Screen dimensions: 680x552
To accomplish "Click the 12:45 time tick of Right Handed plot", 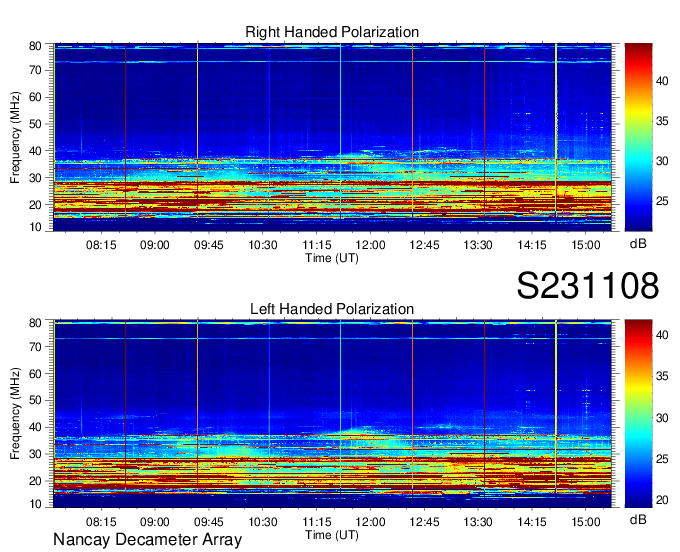I will [424, 245].
